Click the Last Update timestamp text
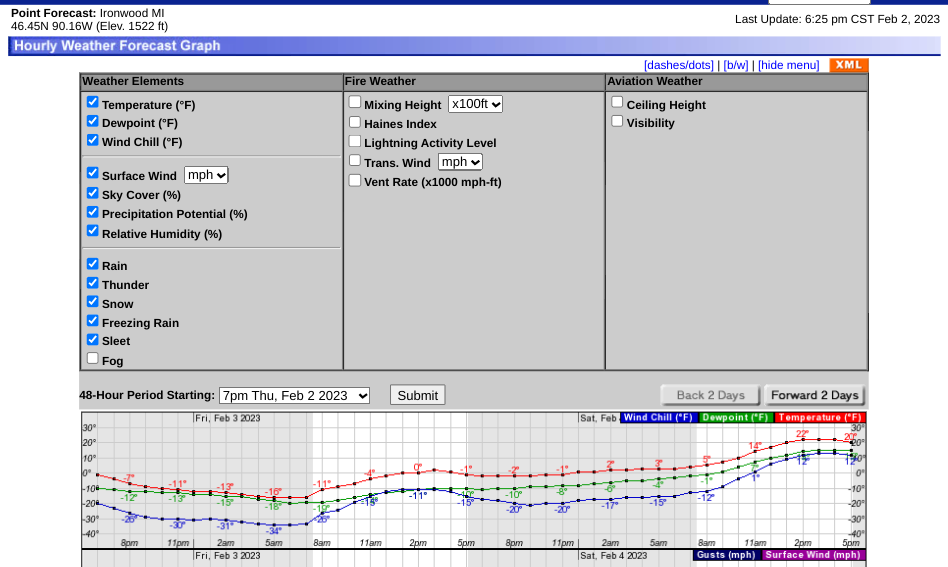Image resolution: width=948 pixels, height=567 pixels. pyautogui.click(x=837, y=19)
